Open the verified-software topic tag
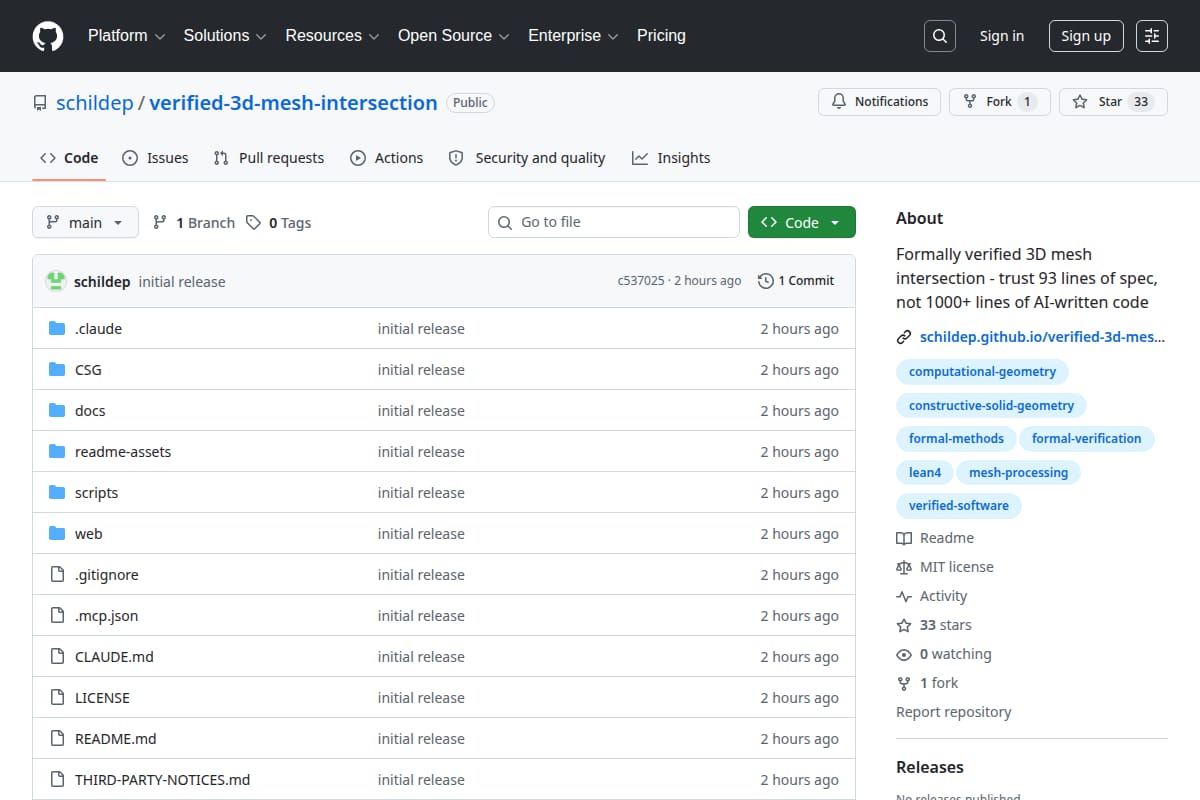This screenshot has width=1200, height=800. coord(959,506)
